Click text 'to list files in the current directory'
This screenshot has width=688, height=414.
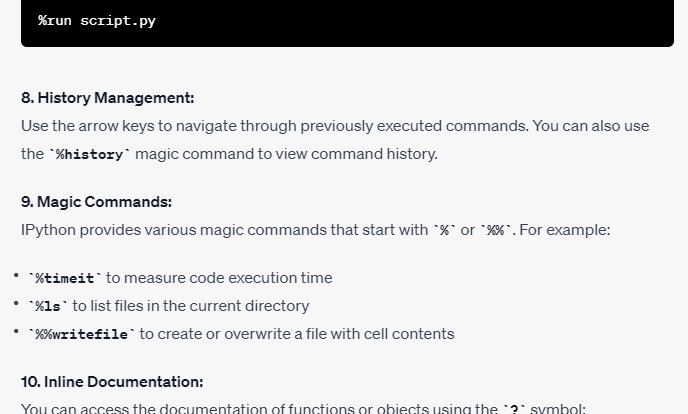click(191, 306)
